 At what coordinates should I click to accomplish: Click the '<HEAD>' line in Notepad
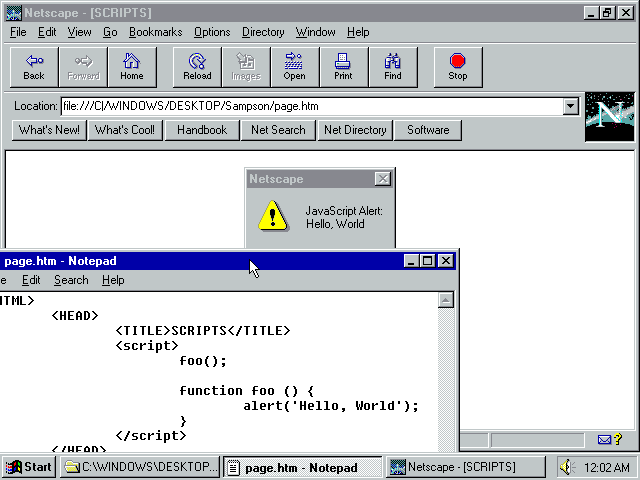tap(75, 316)
